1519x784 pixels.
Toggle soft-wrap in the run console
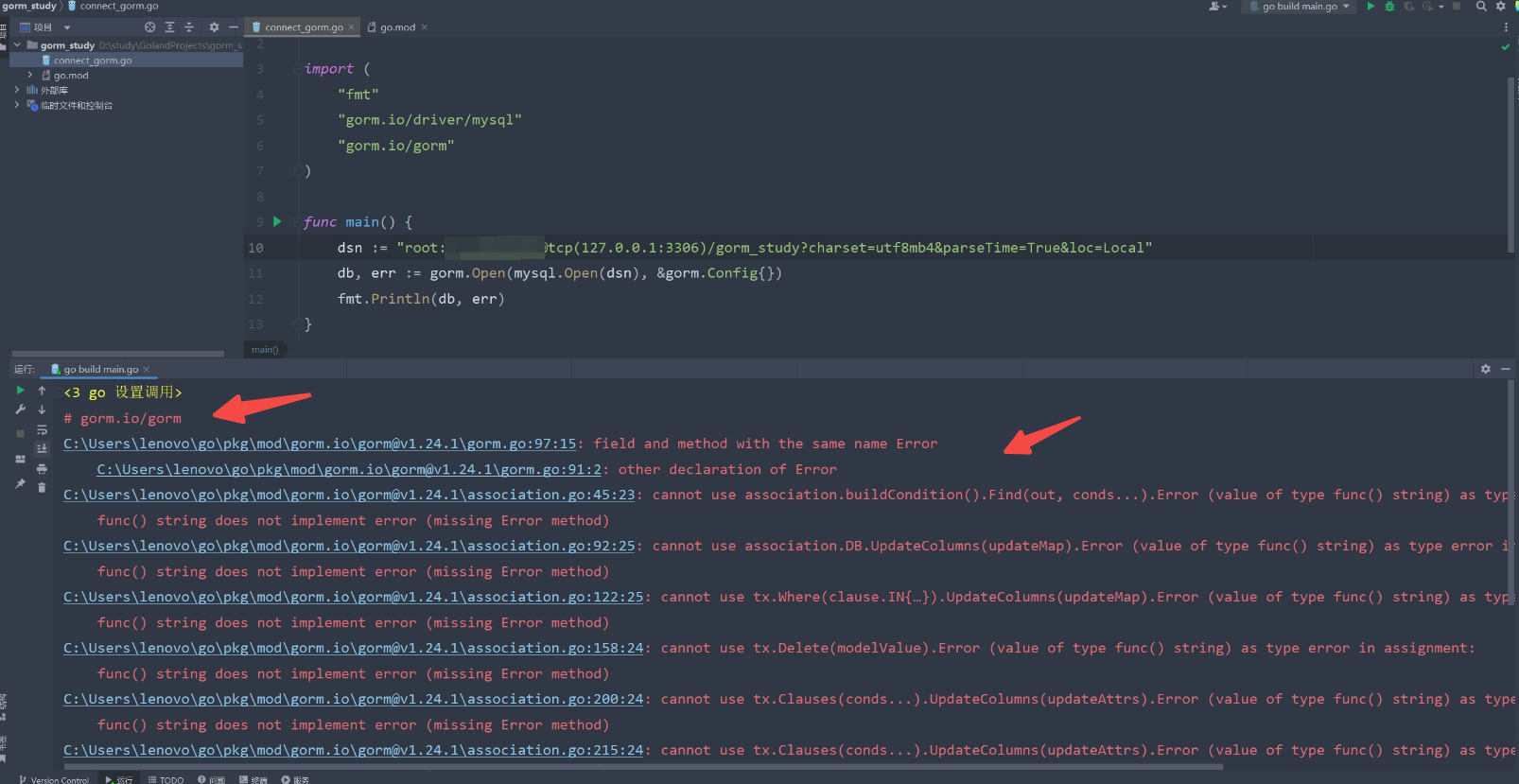tap(42, 429)
